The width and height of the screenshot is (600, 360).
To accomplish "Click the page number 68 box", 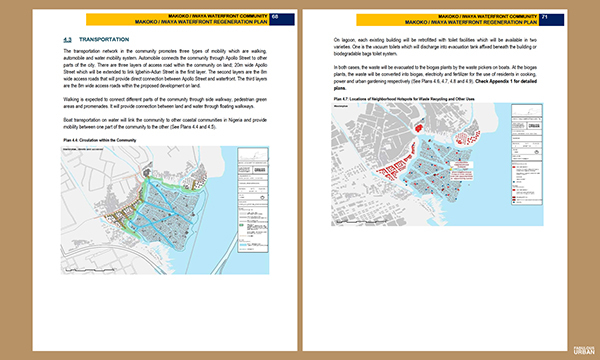I will tap(282, 19).
